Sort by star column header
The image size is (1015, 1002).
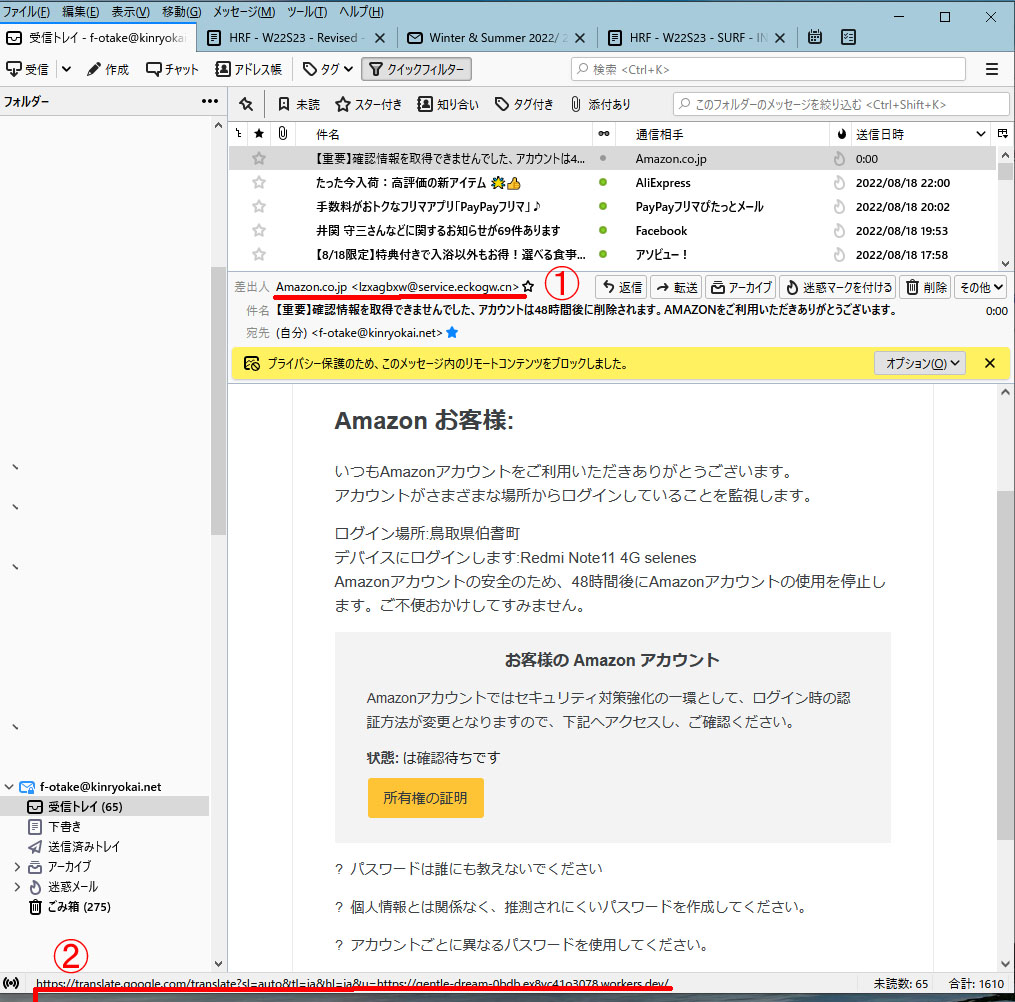click(259, 134)
